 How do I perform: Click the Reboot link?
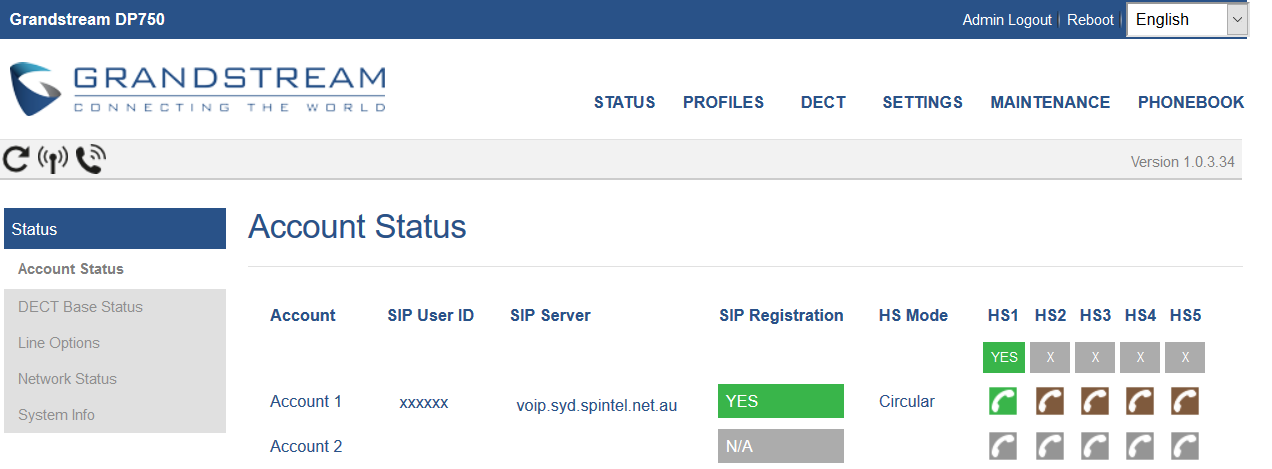1090,20
